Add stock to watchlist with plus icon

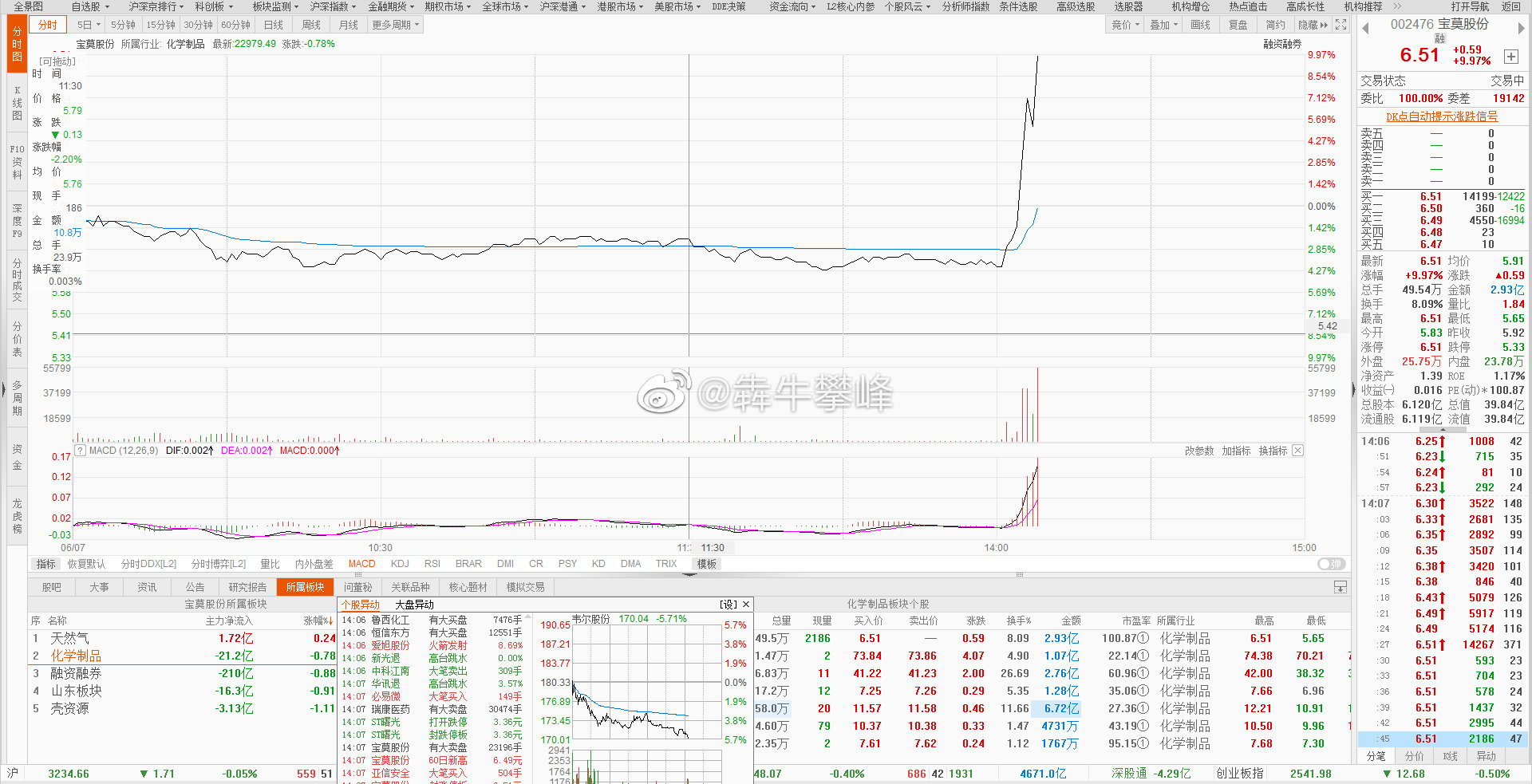coord(1511,56)
